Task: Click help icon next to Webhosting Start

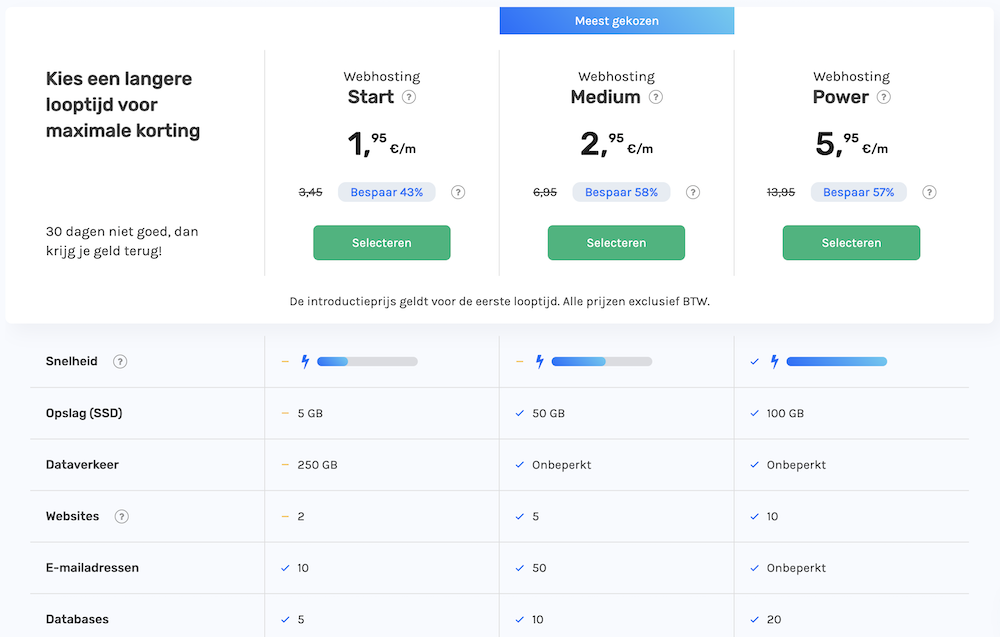Action: 409,98
